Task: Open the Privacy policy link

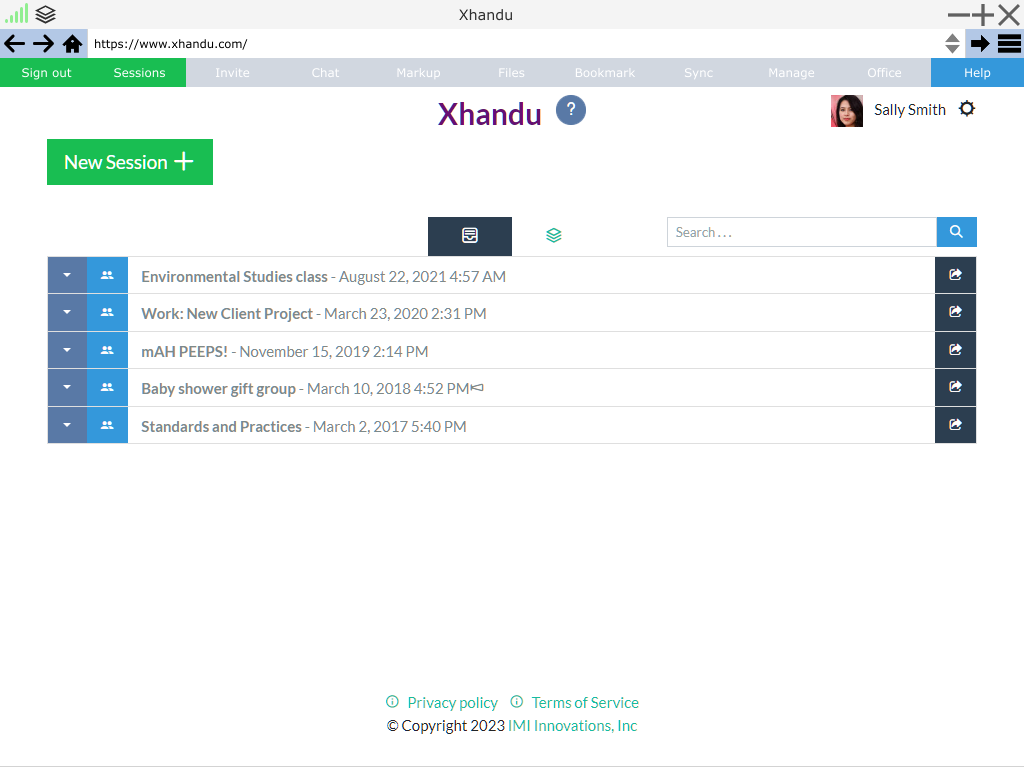Action: pos(452,703)
